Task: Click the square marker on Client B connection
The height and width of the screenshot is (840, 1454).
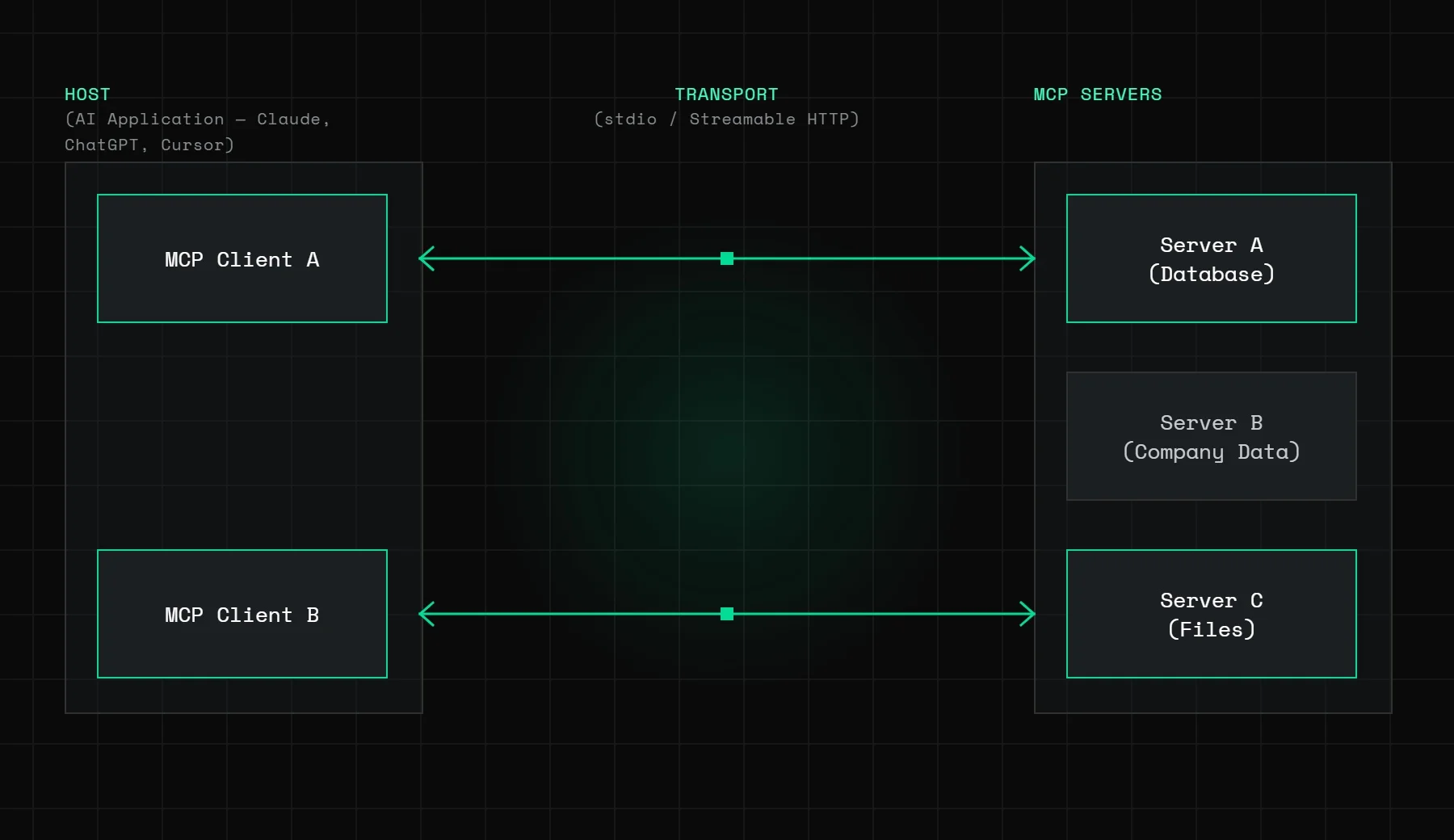Action: (727, 614)
